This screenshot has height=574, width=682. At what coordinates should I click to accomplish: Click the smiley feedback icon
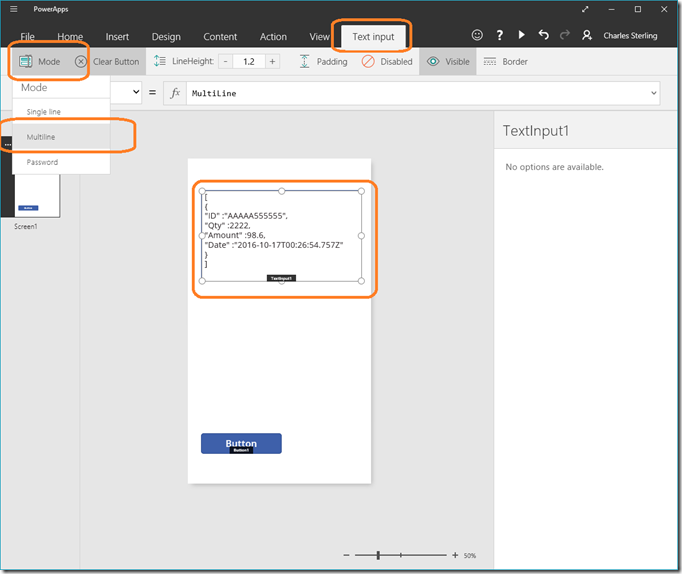click(x=477, y=35)
